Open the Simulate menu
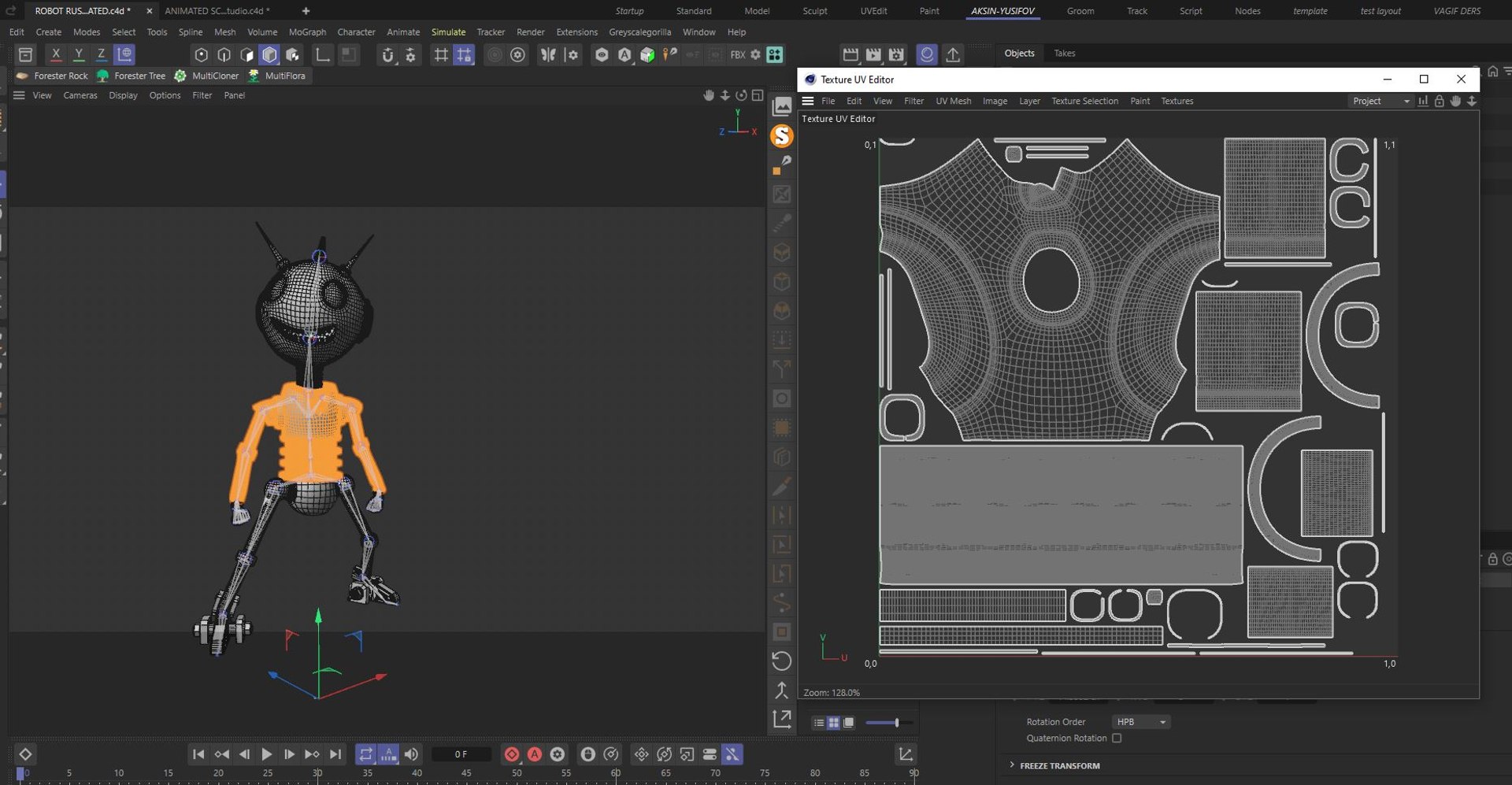Image resolution: width=1512 pixels, height=785 pixels. tap(448, 32)
